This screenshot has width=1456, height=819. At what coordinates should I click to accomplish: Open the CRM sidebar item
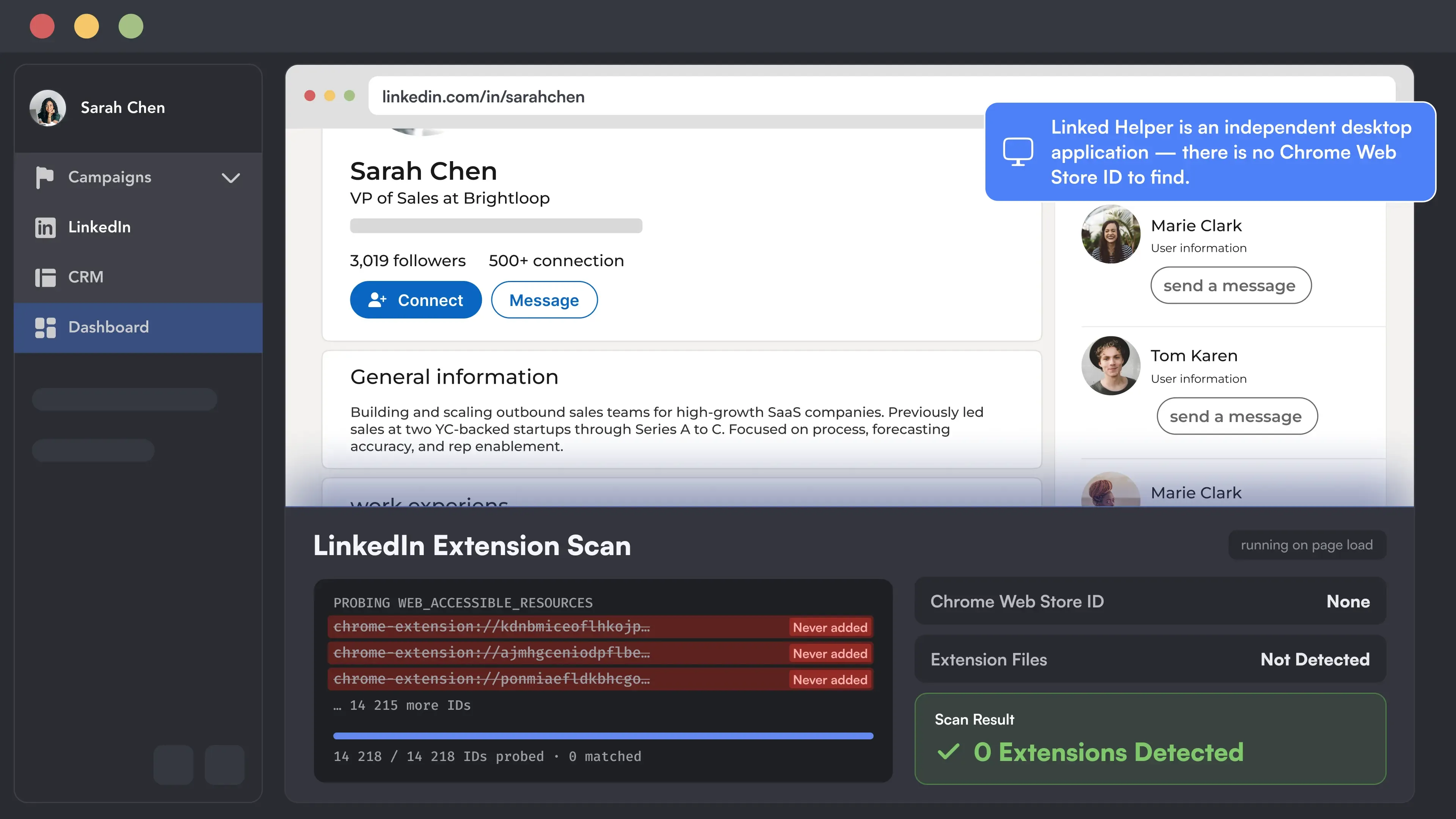click(x=138, y=278)
